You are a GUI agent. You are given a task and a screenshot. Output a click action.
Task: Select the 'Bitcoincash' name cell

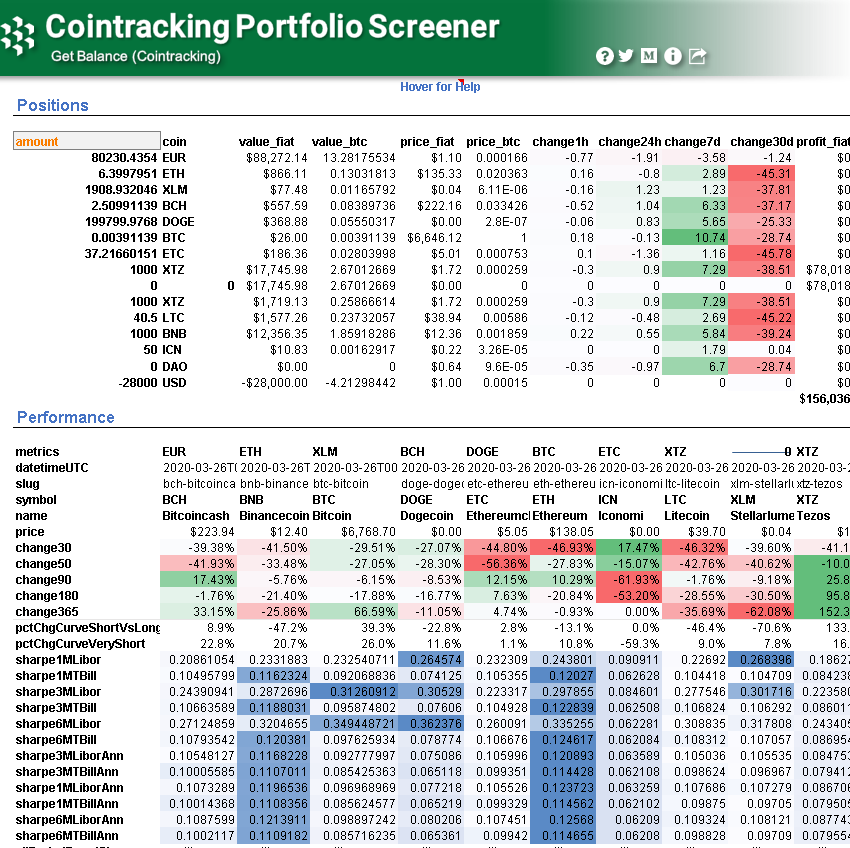196,516
